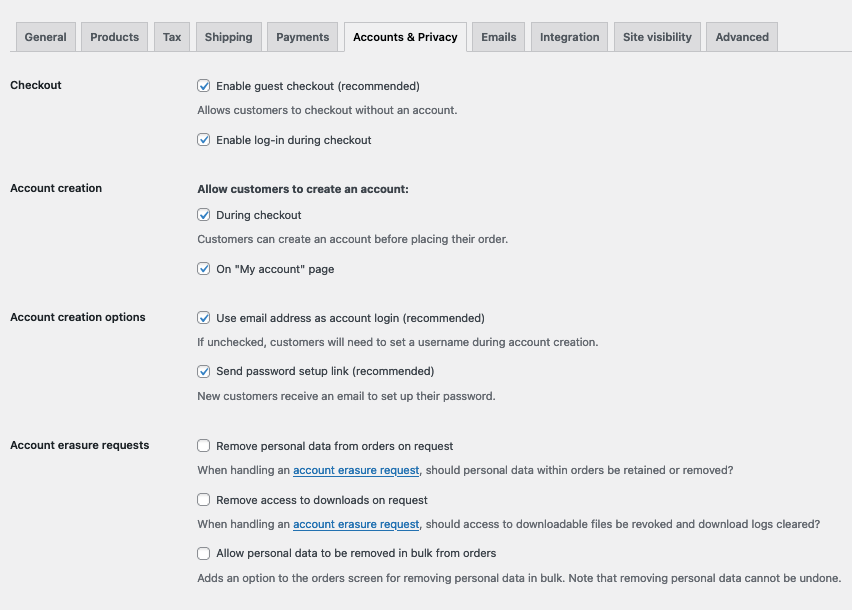Open the Products tab
The image size is (852, 610).
pyautogui.click(x=114, y=36)
